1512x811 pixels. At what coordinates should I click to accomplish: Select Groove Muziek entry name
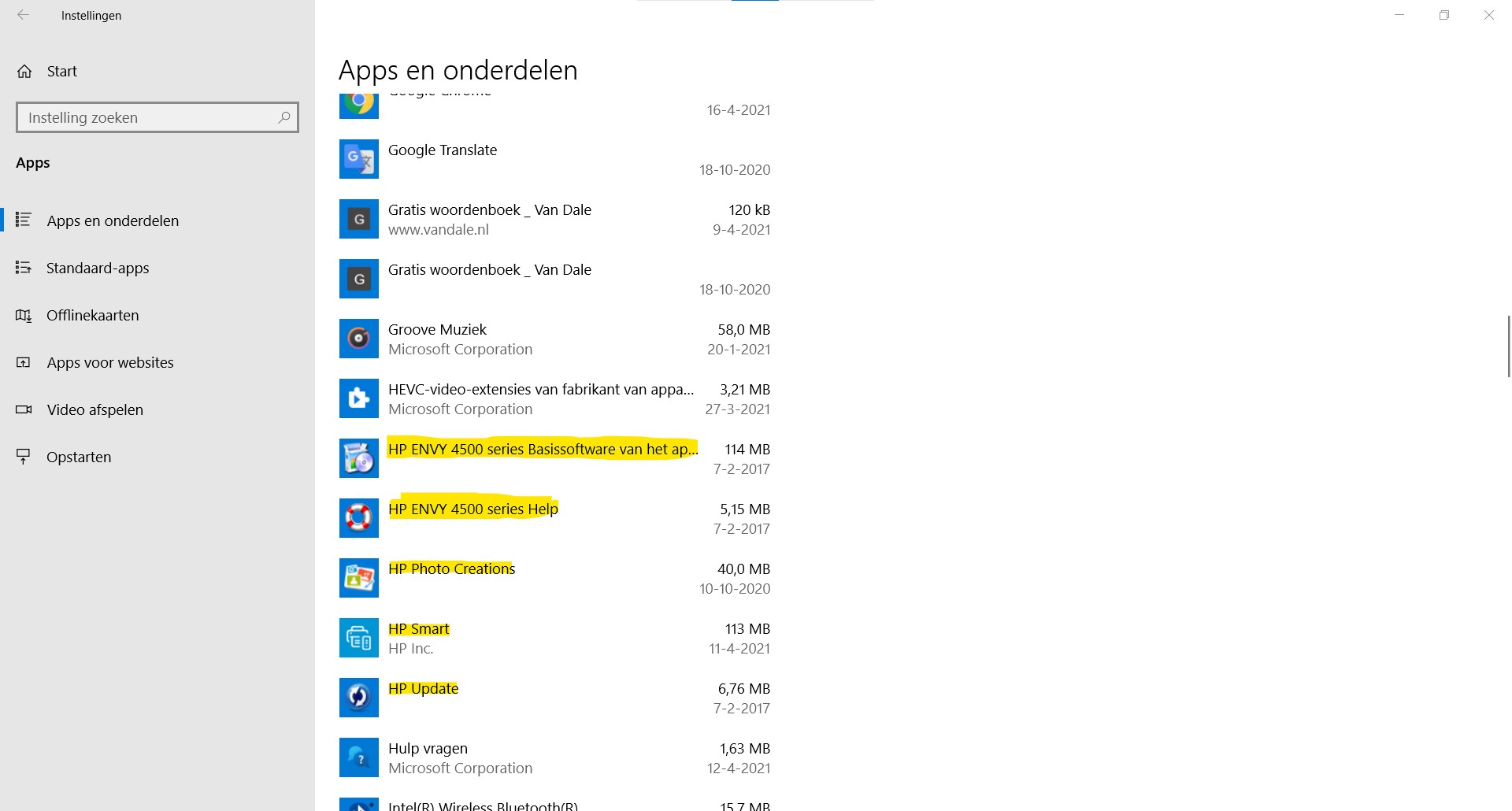click(x=437, y=330)
